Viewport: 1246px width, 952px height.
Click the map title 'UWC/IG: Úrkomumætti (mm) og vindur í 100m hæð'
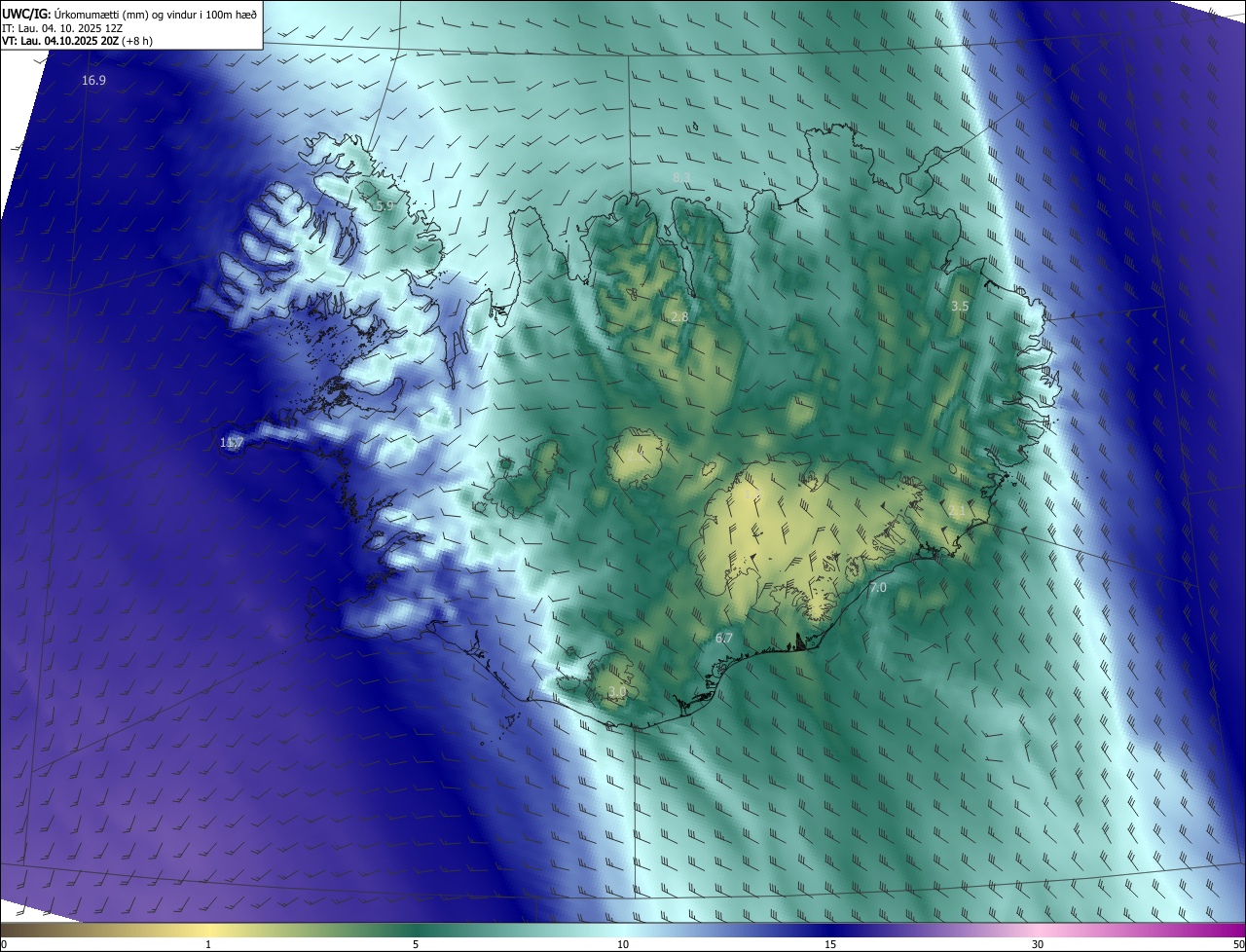(129, 14)
